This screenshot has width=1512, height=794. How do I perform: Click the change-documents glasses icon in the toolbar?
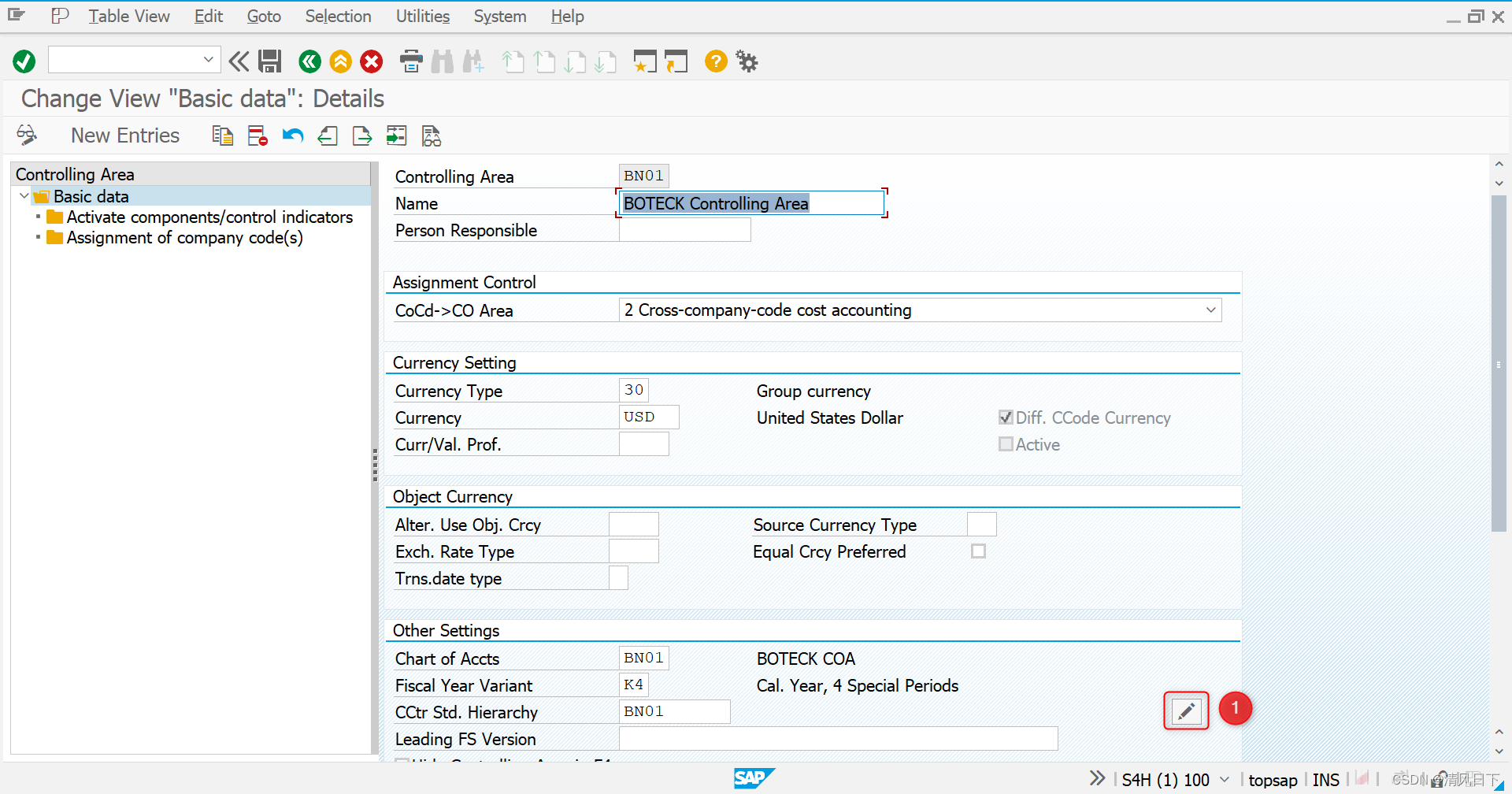pos(432,135)
